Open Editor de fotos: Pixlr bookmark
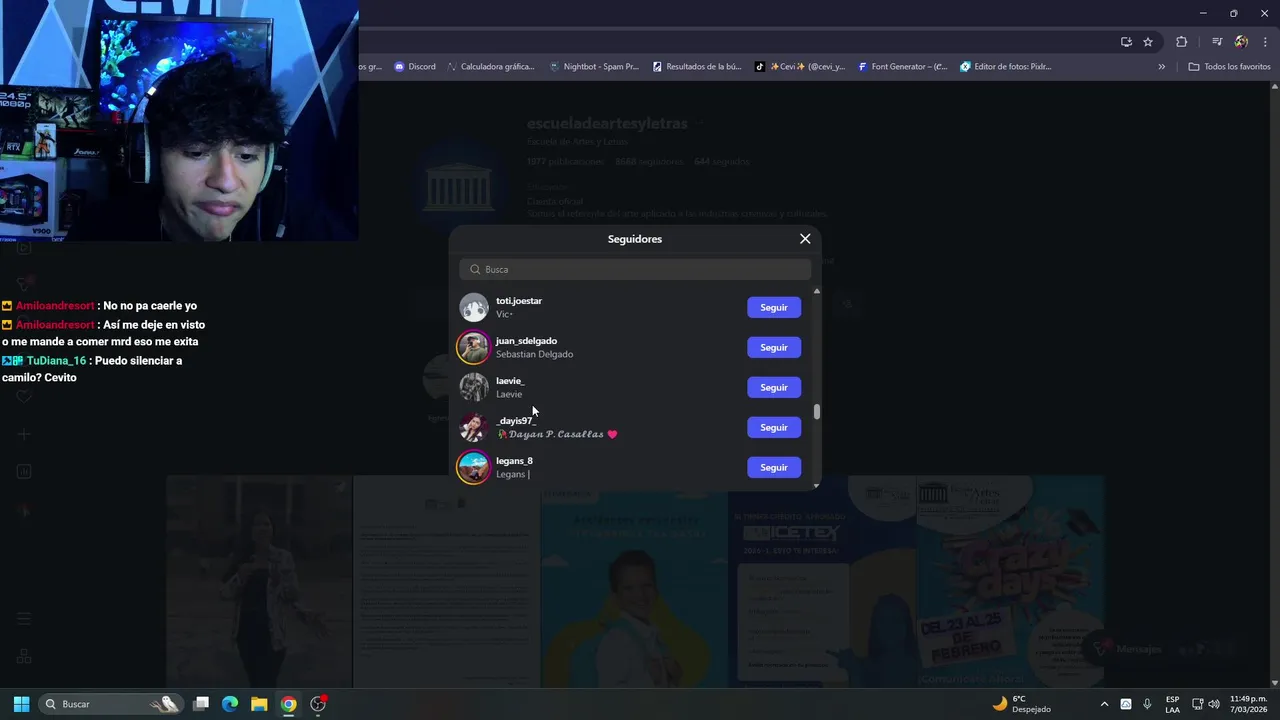The height and width of the screenshot is (720, 1280). tap(1005, 67)
